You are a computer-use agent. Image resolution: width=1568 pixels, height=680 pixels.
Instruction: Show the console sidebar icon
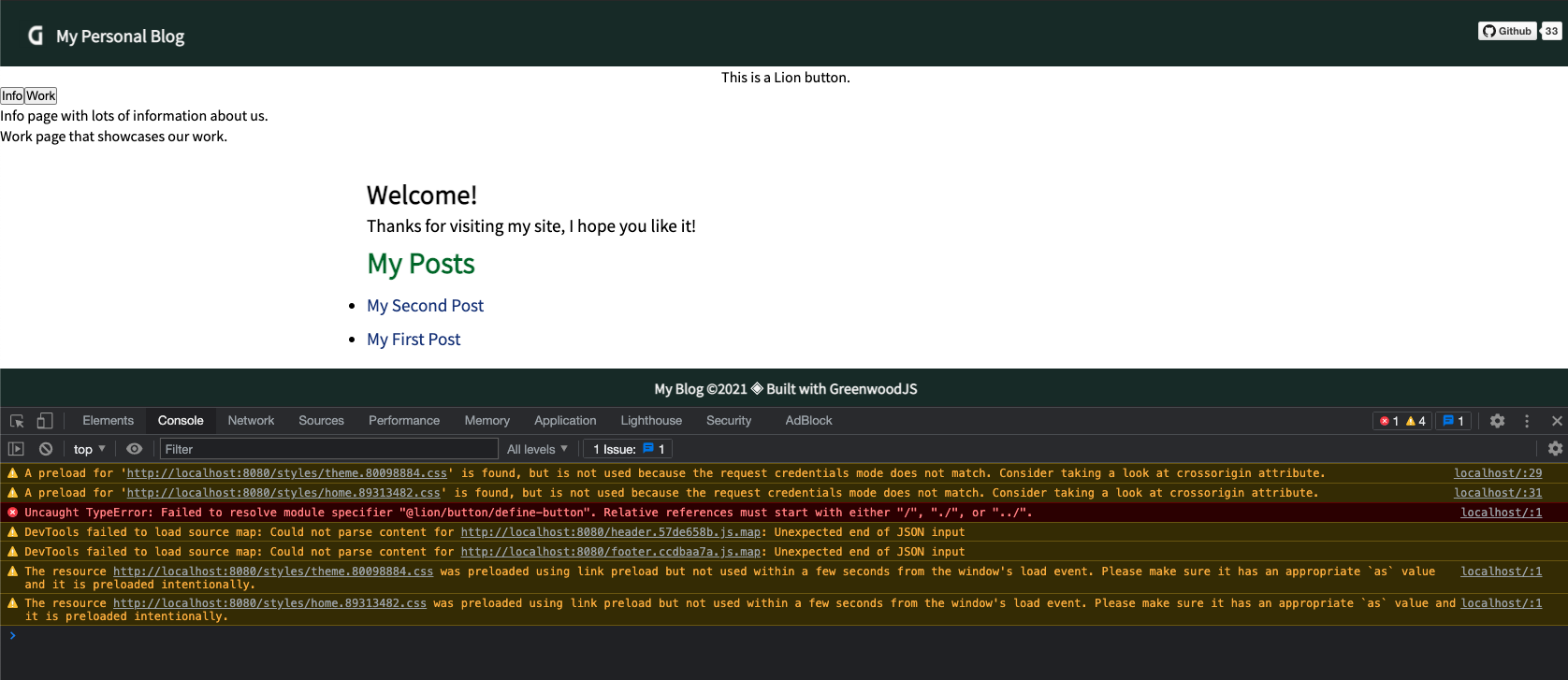[x=16, y=449]
